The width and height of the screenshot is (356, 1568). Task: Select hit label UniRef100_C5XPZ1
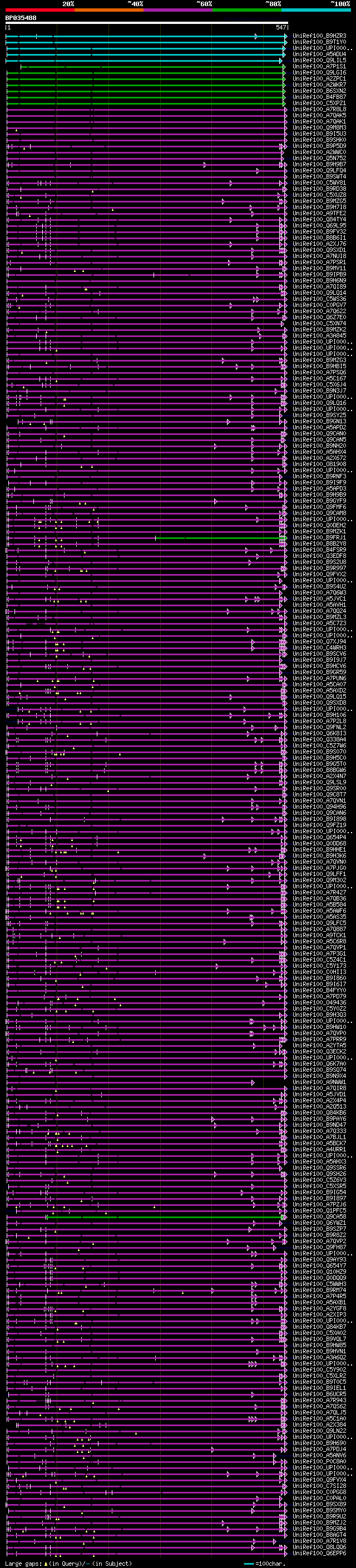319,103
